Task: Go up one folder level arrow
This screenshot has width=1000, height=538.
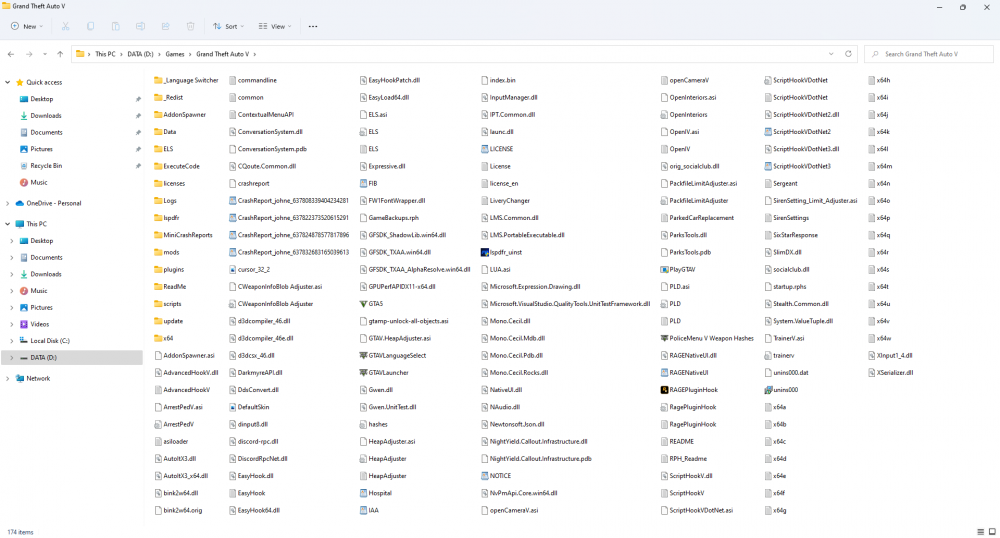Action: pos(60,54)
